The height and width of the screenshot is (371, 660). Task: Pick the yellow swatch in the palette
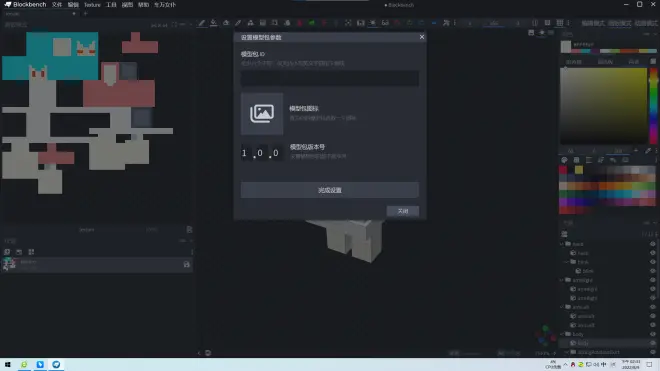[x=579, y=170]
